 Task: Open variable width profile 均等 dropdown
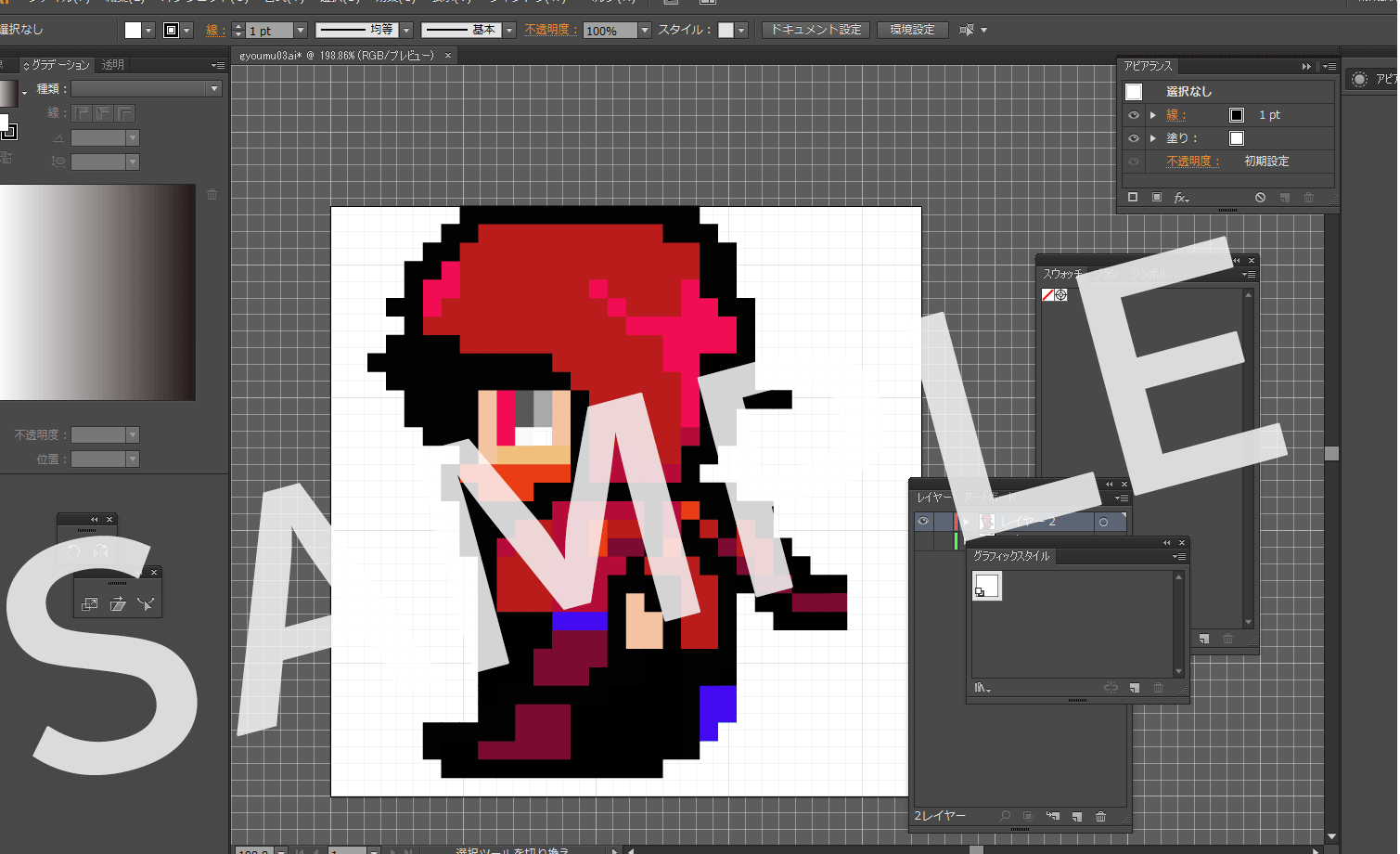click(406, 31)
